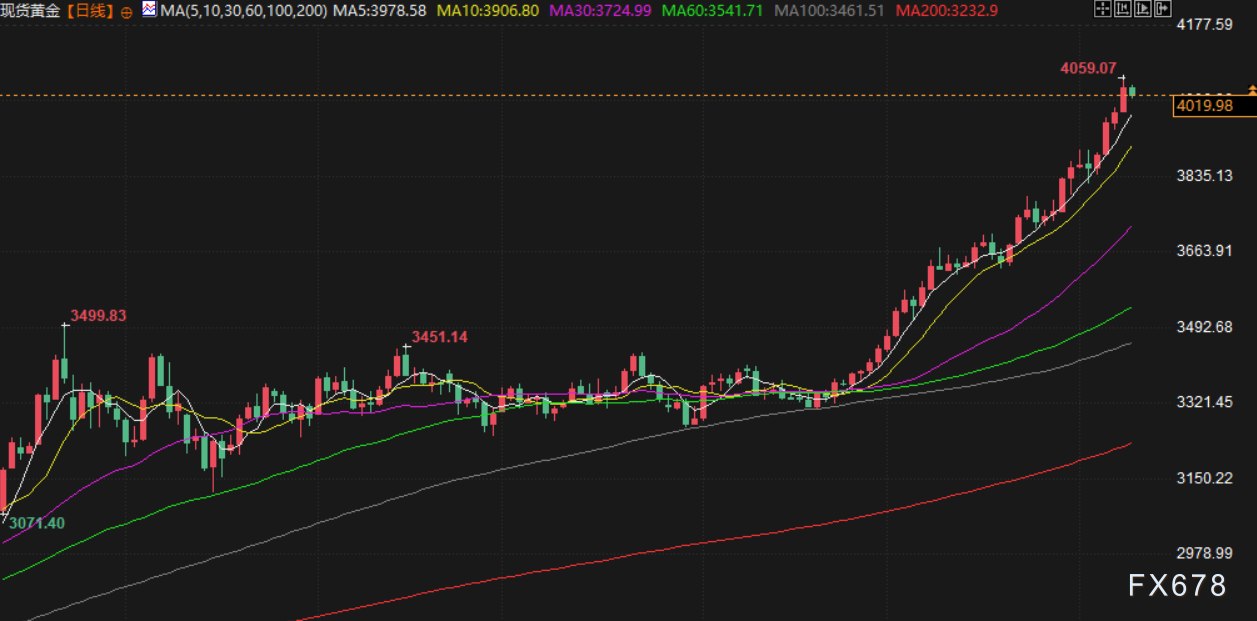
Task: Select the MA100 gray legend label
Action: [x=830, y=11]
